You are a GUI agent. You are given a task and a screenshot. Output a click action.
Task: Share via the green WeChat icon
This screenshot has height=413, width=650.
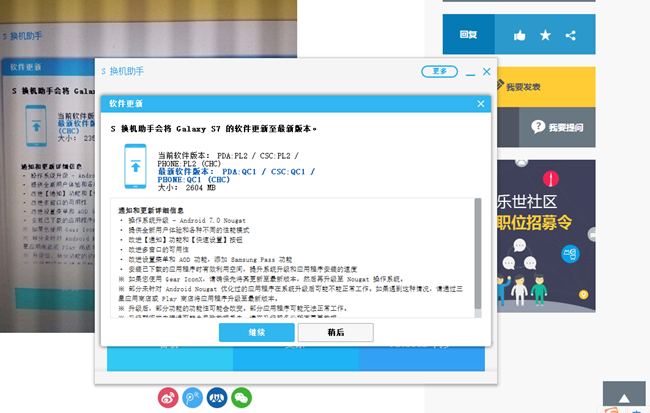241,397
